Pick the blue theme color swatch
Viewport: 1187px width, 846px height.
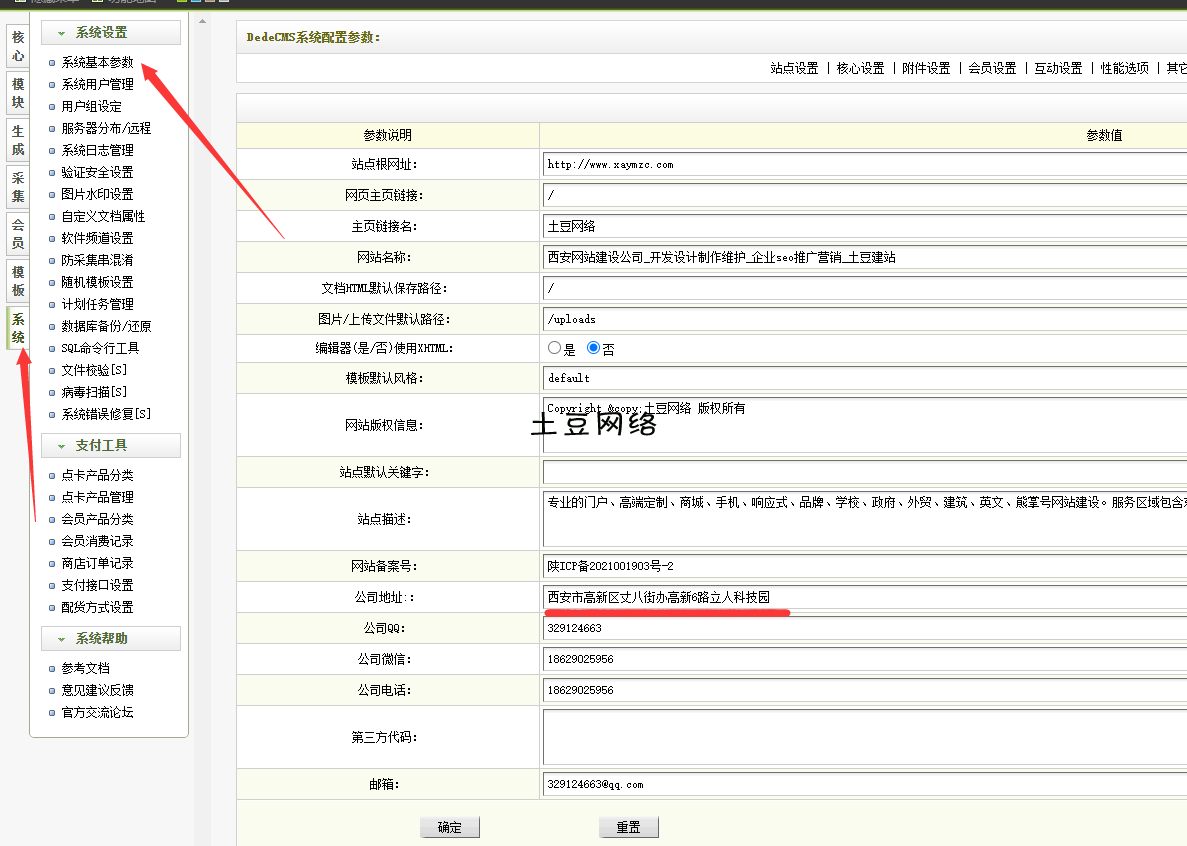[x=195, y=3]
